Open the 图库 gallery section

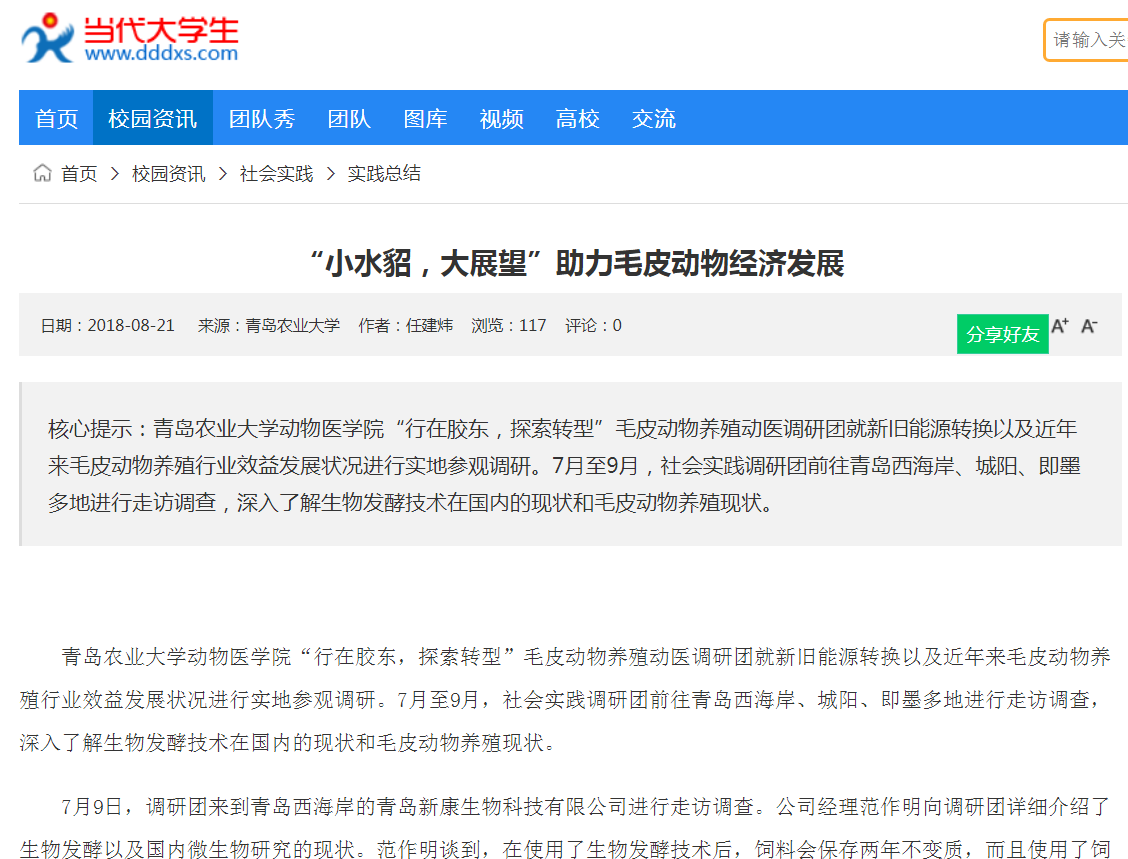point(425,119)
